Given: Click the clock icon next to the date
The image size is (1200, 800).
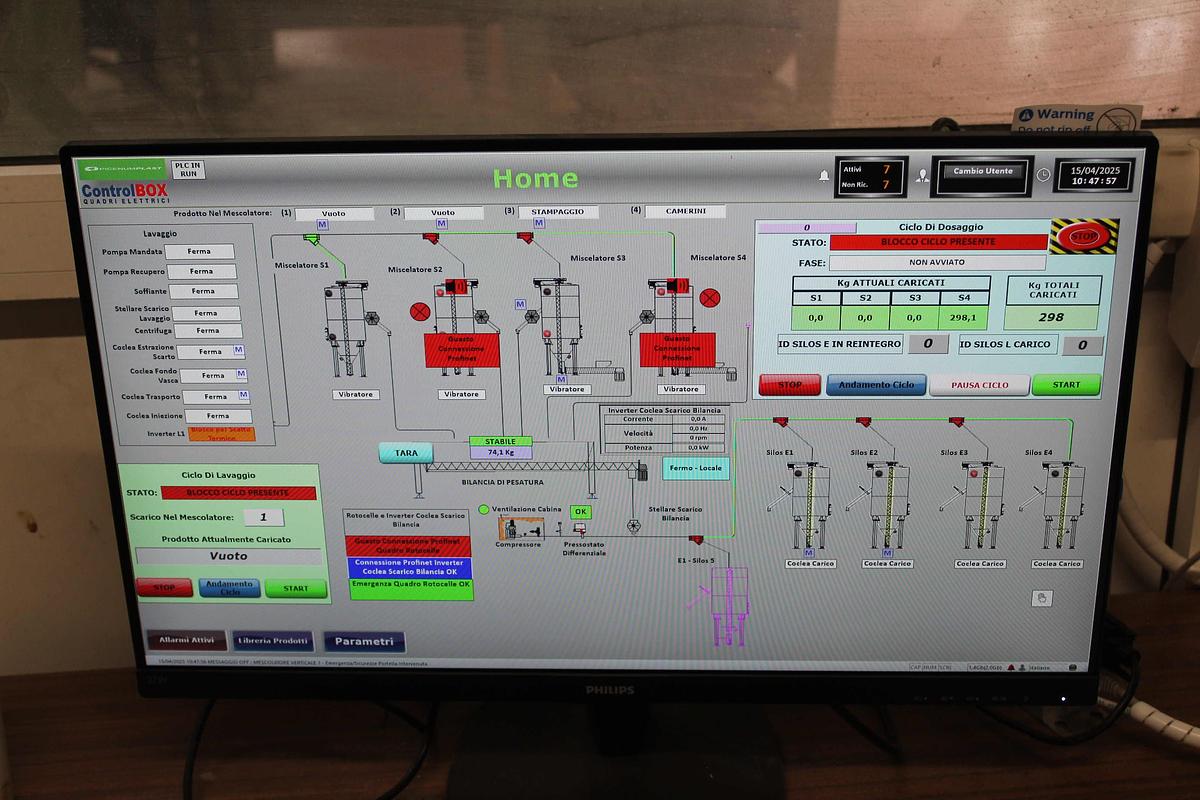Looking at the screenshot, I should (1043, 175).
